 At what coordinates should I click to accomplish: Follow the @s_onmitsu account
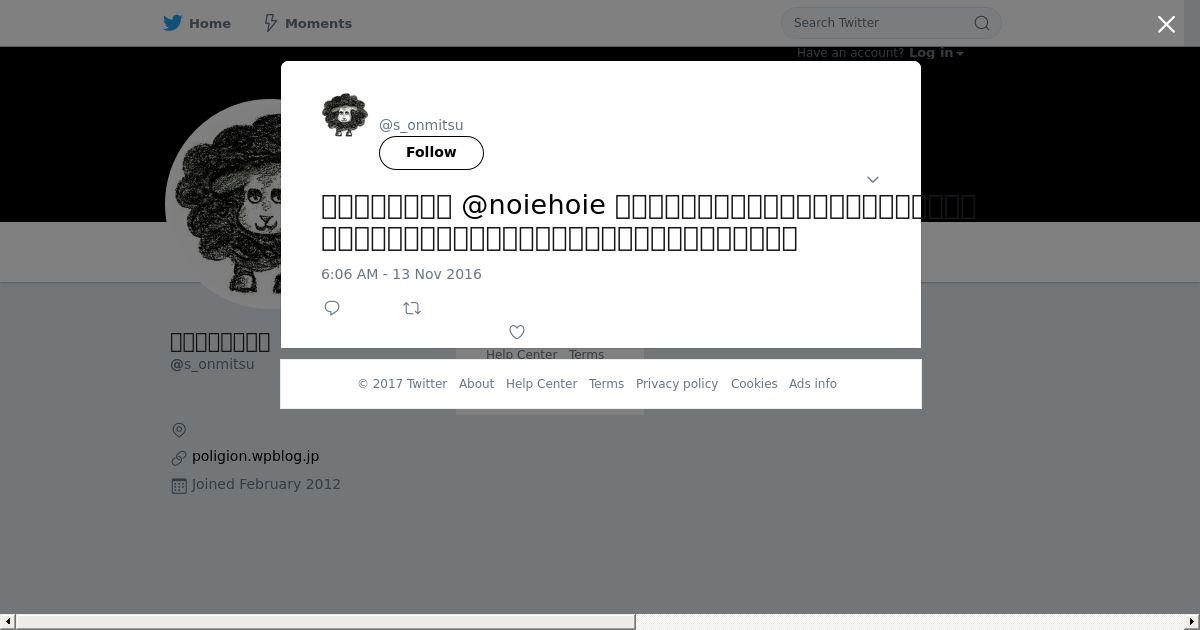[431, 153]
